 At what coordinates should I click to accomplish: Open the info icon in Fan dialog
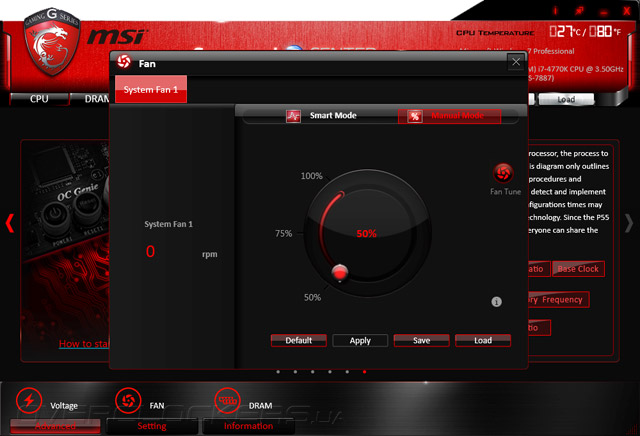496,302
